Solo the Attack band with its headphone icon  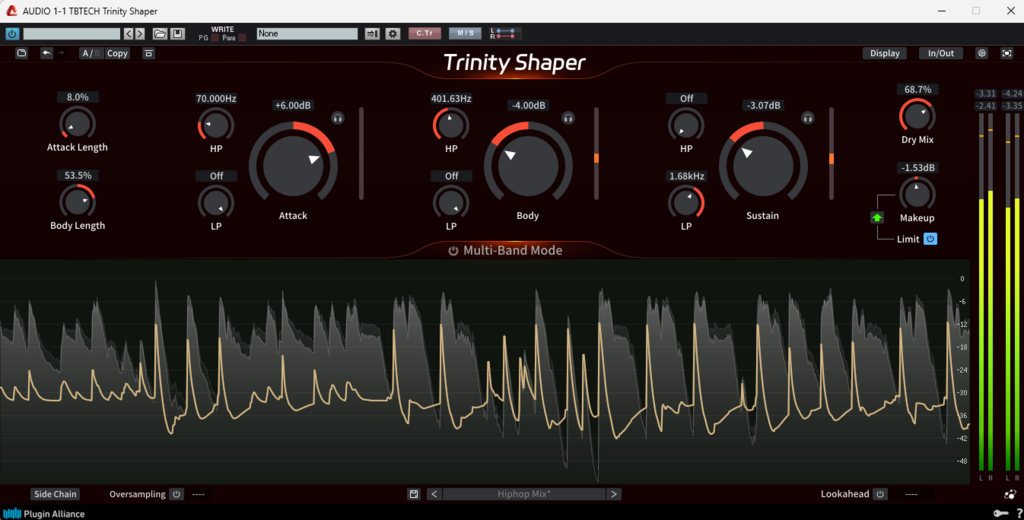pyautogui.click(x=337, y=118)
